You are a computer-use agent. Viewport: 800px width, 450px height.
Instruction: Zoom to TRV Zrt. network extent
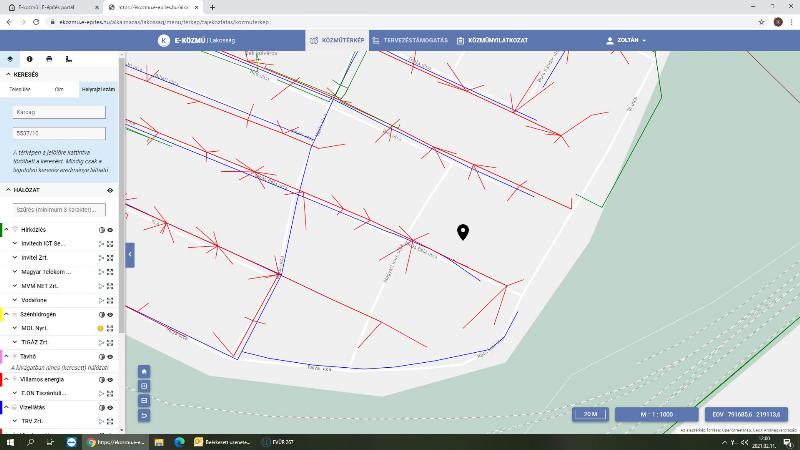tap(110, 421)
